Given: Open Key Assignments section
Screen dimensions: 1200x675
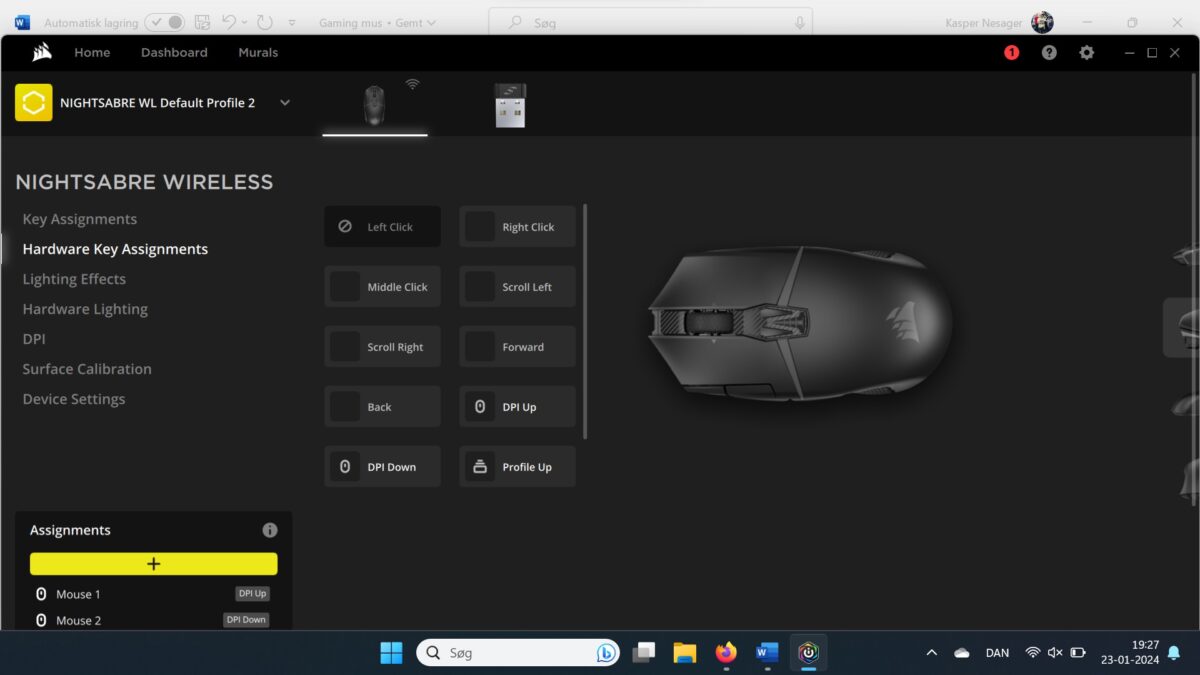Looking at the screenshot, I should click(80, 219).
